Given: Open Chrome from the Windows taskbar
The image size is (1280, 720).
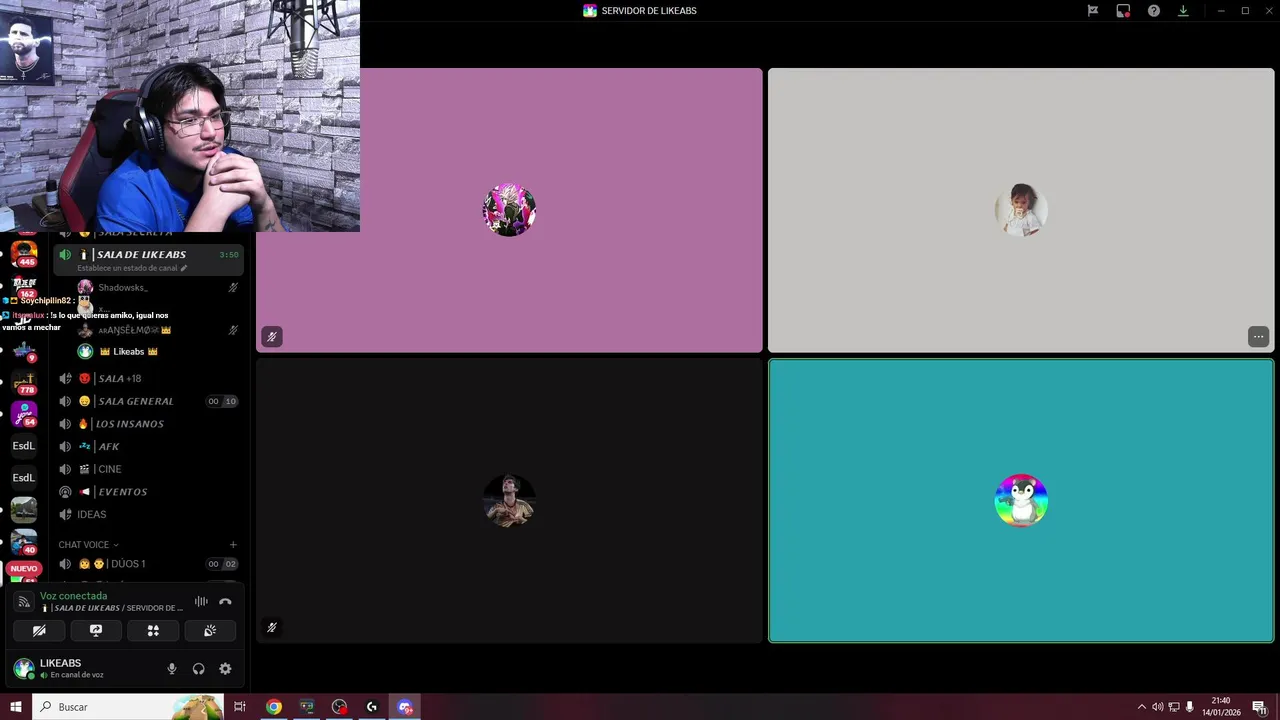Looking at the screenshot, I should tap(273, 707).
